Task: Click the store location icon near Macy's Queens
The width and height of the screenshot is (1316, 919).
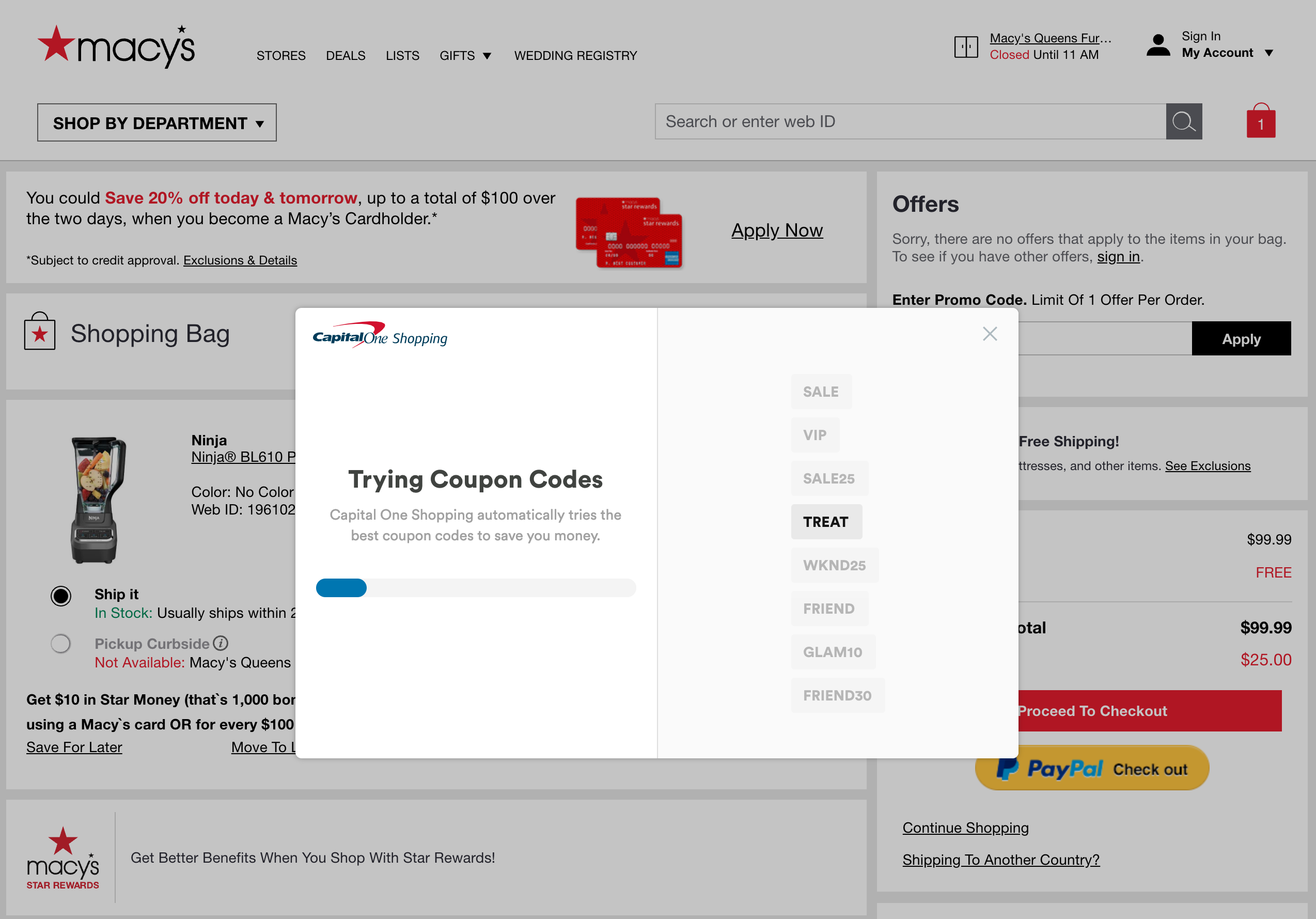Action: (x=966, y=46)
